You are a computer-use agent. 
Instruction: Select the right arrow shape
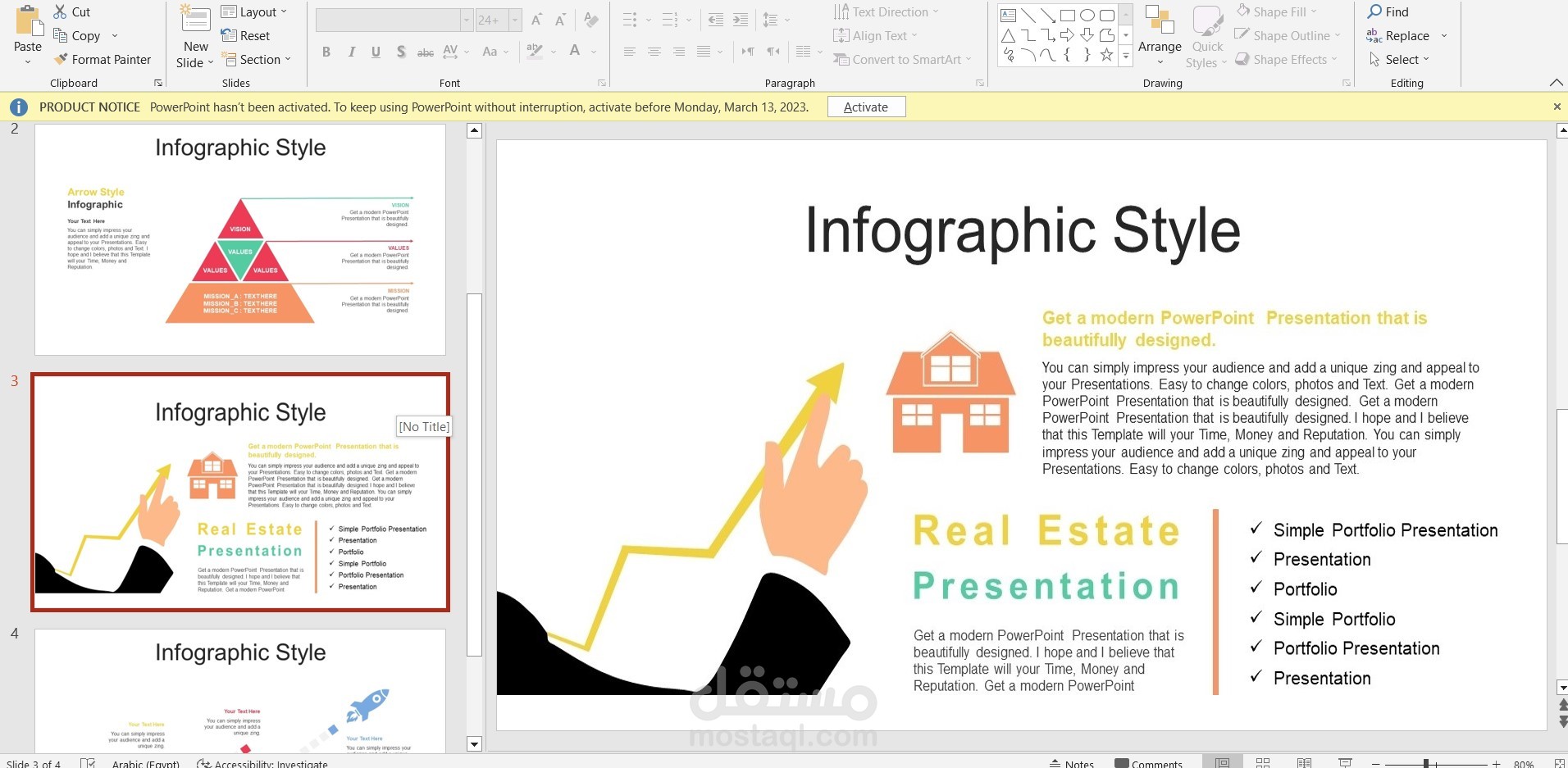click(x=1067, y=35)
